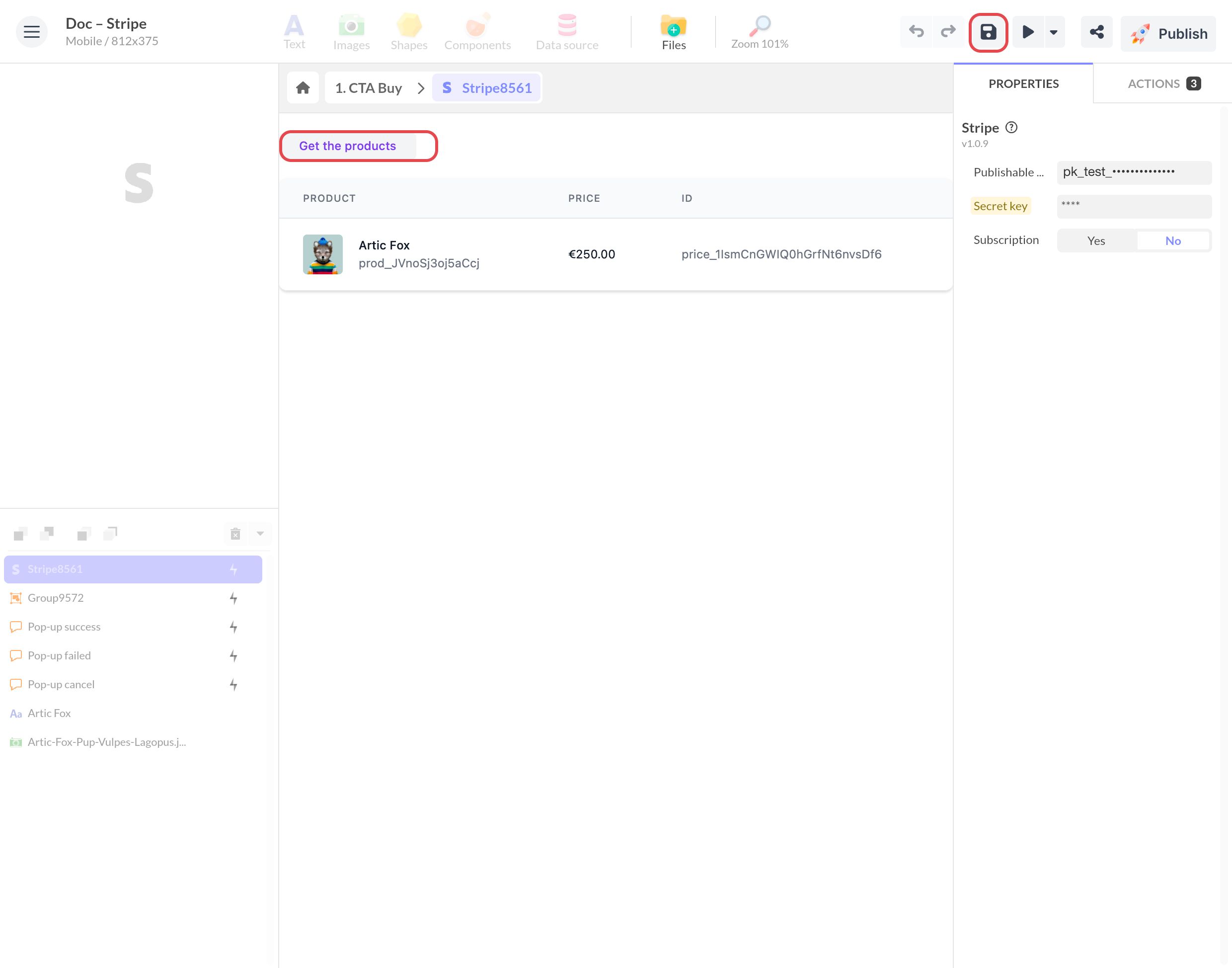Undo the last change
The image size is (1232, 968).
click(916, 32)
